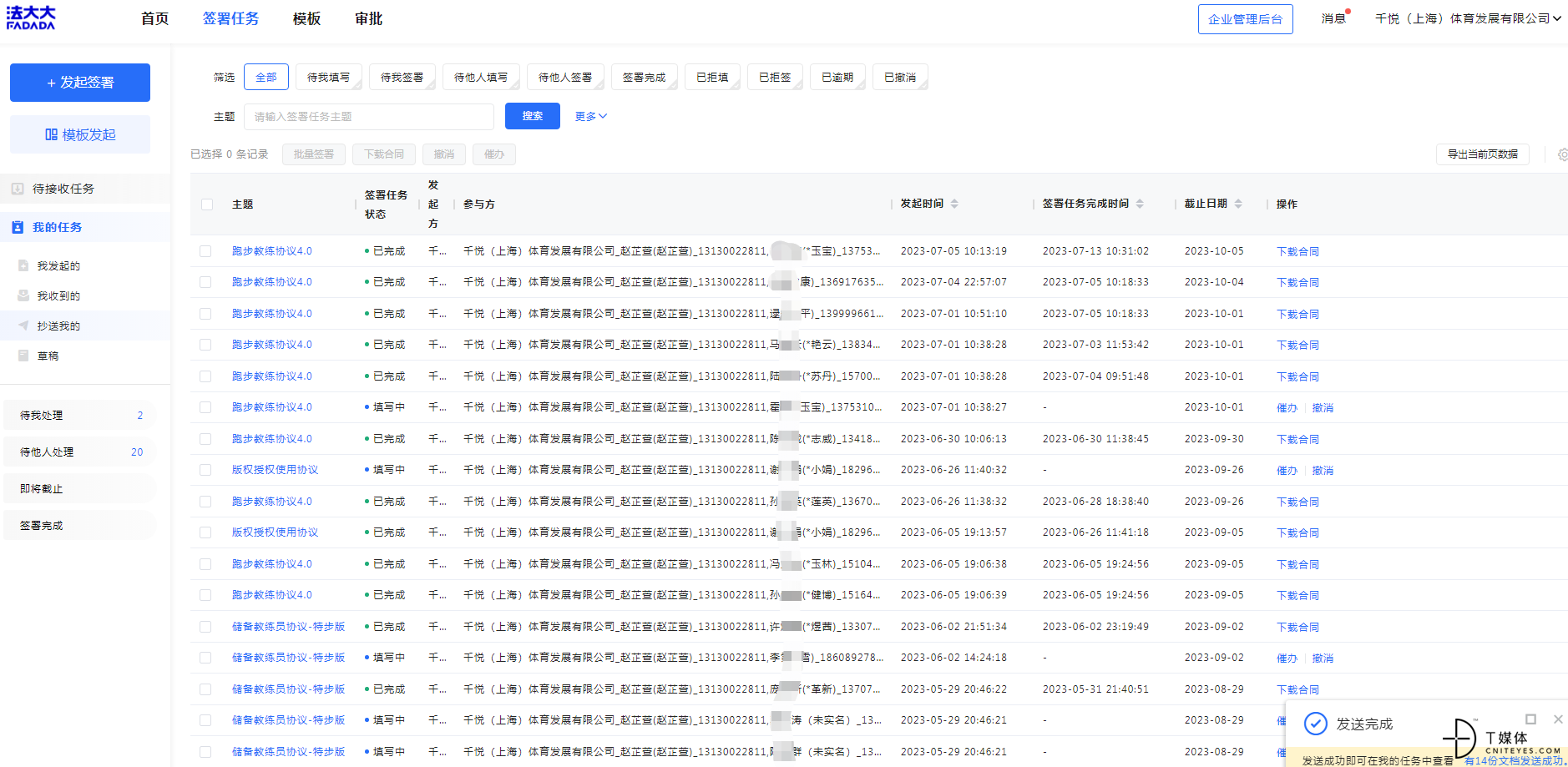Check row dated 2023-07-01 10:51:10
Image resolution: width=1568 pixels, height=767 pixels.
(205, 314)
